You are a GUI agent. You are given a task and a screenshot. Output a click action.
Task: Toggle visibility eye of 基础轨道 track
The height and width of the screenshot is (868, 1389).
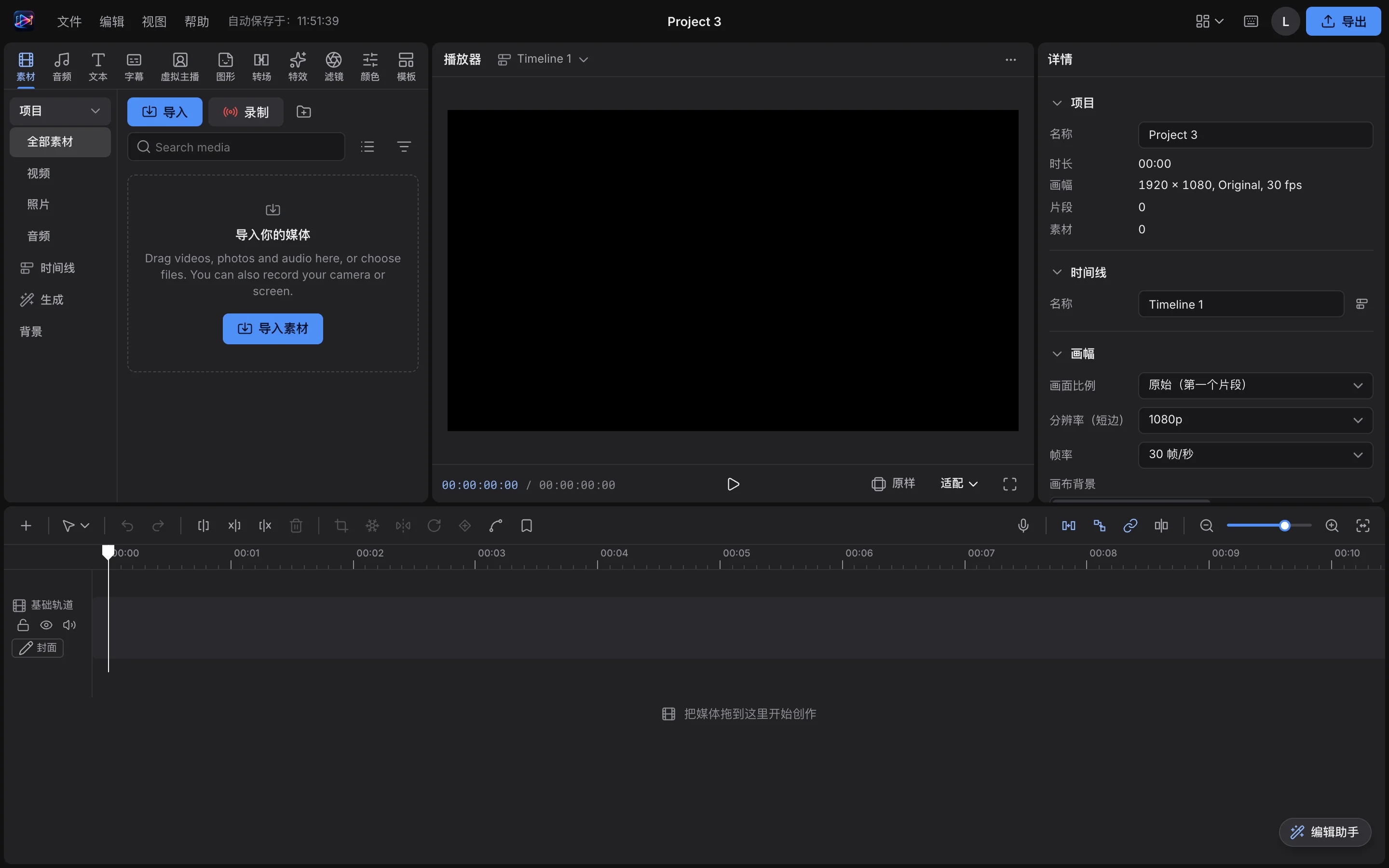[46, 624]
